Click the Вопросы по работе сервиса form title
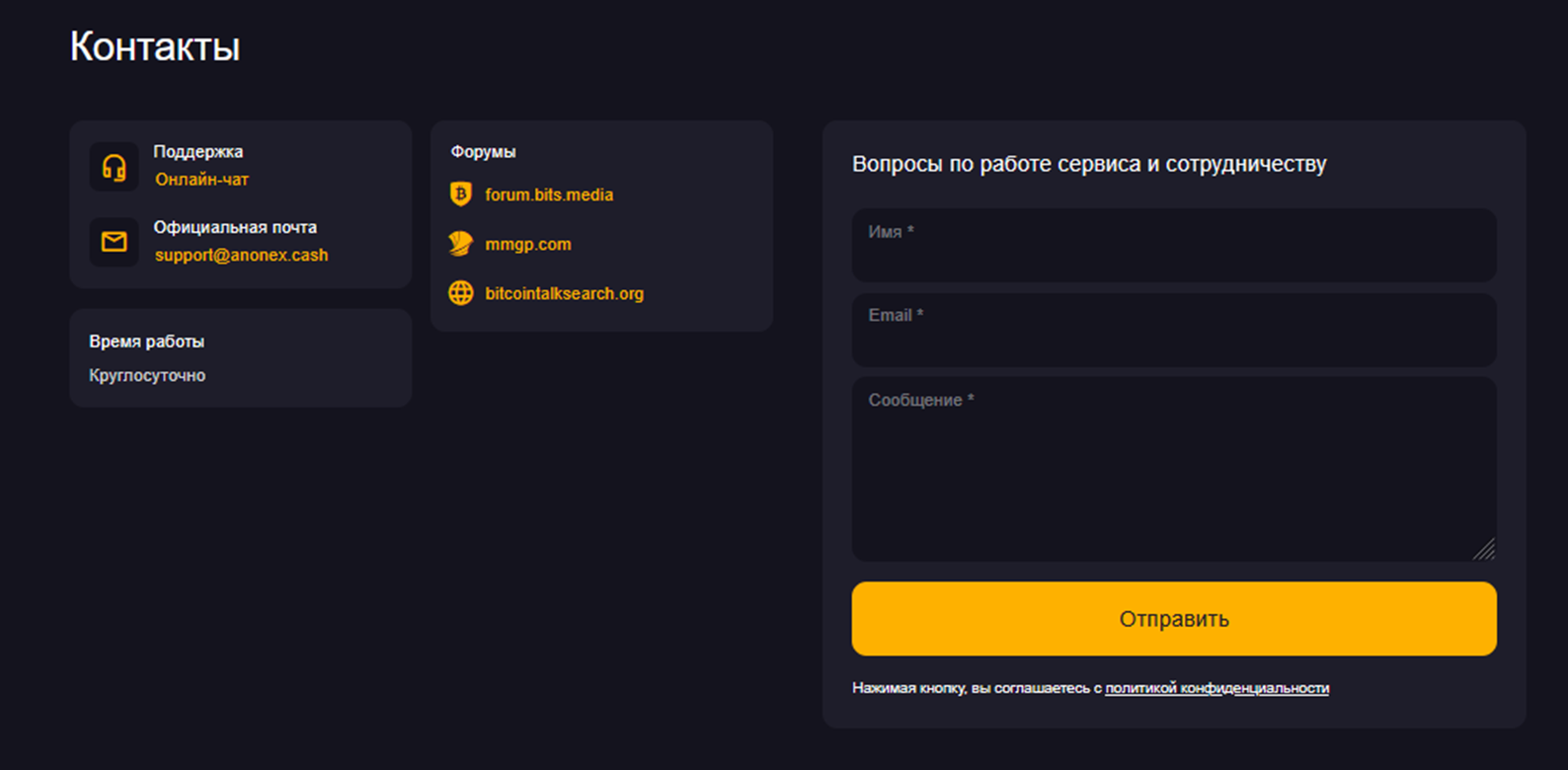1568x770 pixels. pyautogui.click(x=1089, y=164)
